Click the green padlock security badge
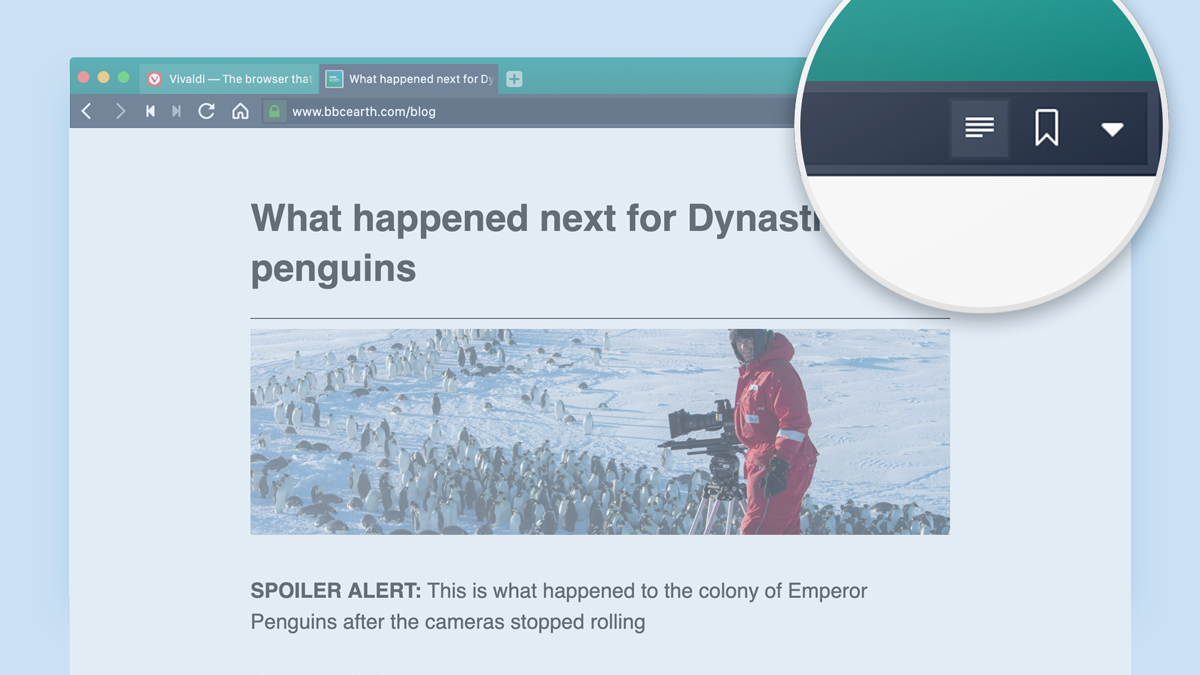Image resolution: width=1200 pixels, height=675 pixels. pyautogui.click(x=274, y=111)
